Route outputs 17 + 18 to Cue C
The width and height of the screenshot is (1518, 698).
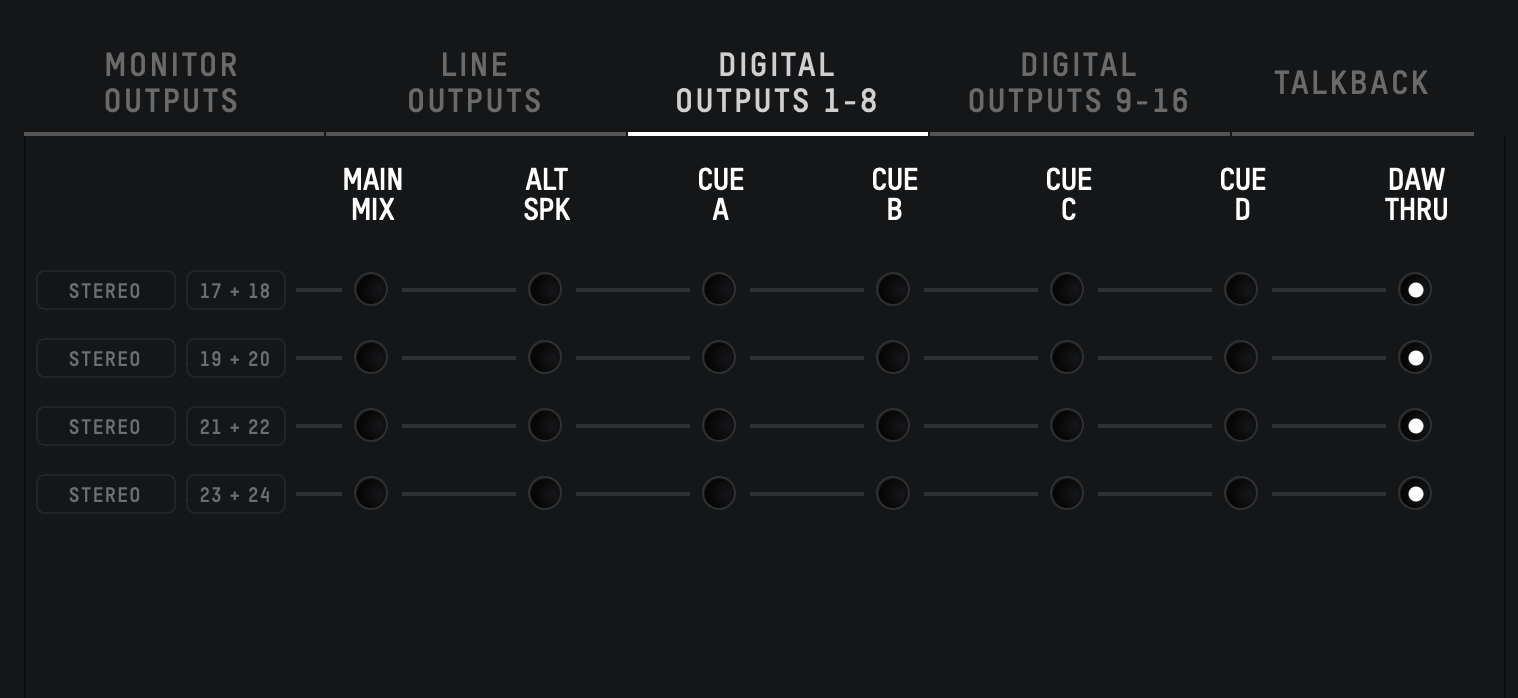(x=1067, y=290)
